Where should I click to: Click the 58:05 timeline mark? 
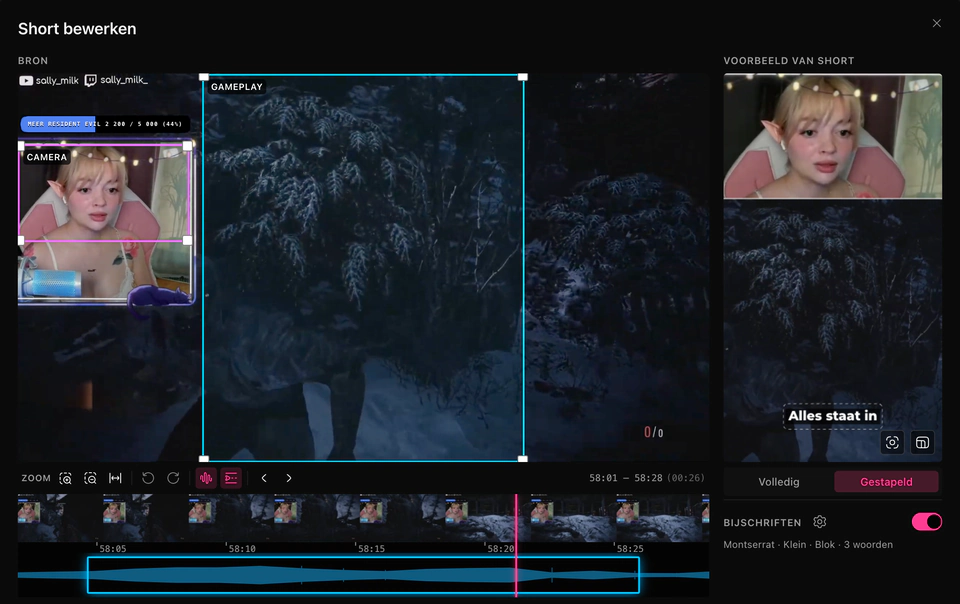point(113,549)
